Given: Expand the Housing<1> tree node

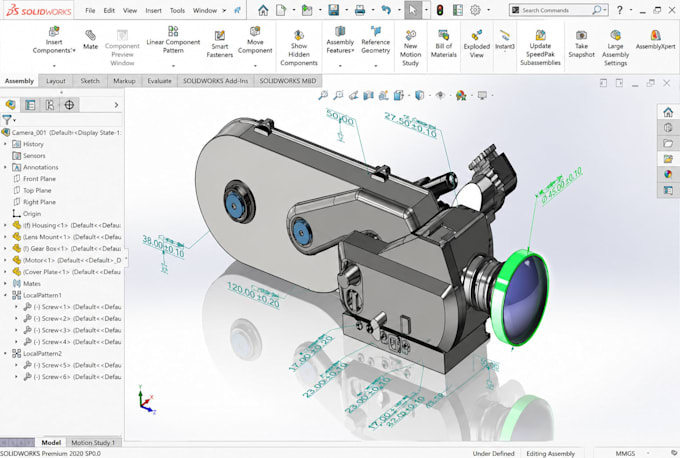Looking at the screenshot, I should pos(5,225).
